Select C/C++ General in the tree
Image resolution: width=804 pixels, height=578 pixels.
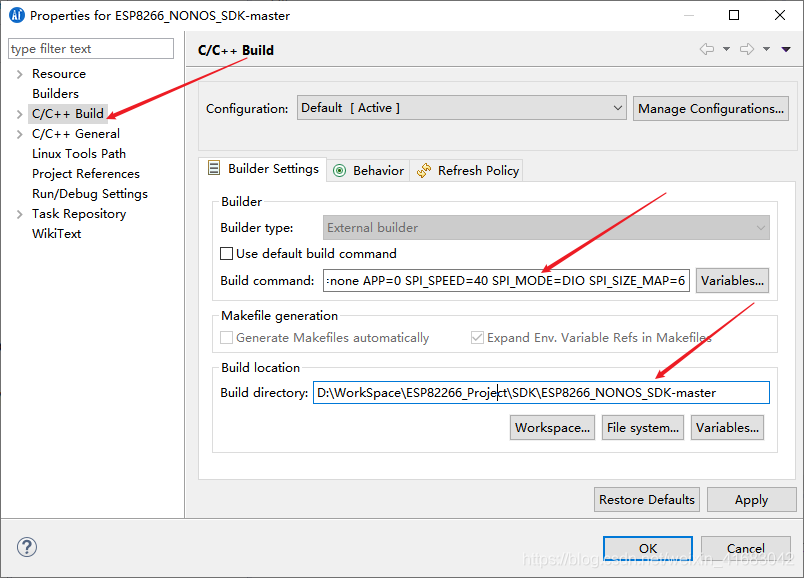coord(76,134)
